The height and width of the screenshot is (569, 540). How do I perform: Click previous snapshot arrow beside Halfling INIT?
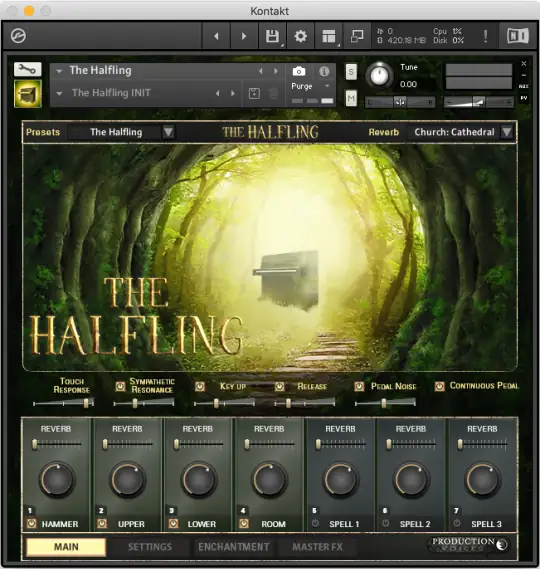[217, 93]
